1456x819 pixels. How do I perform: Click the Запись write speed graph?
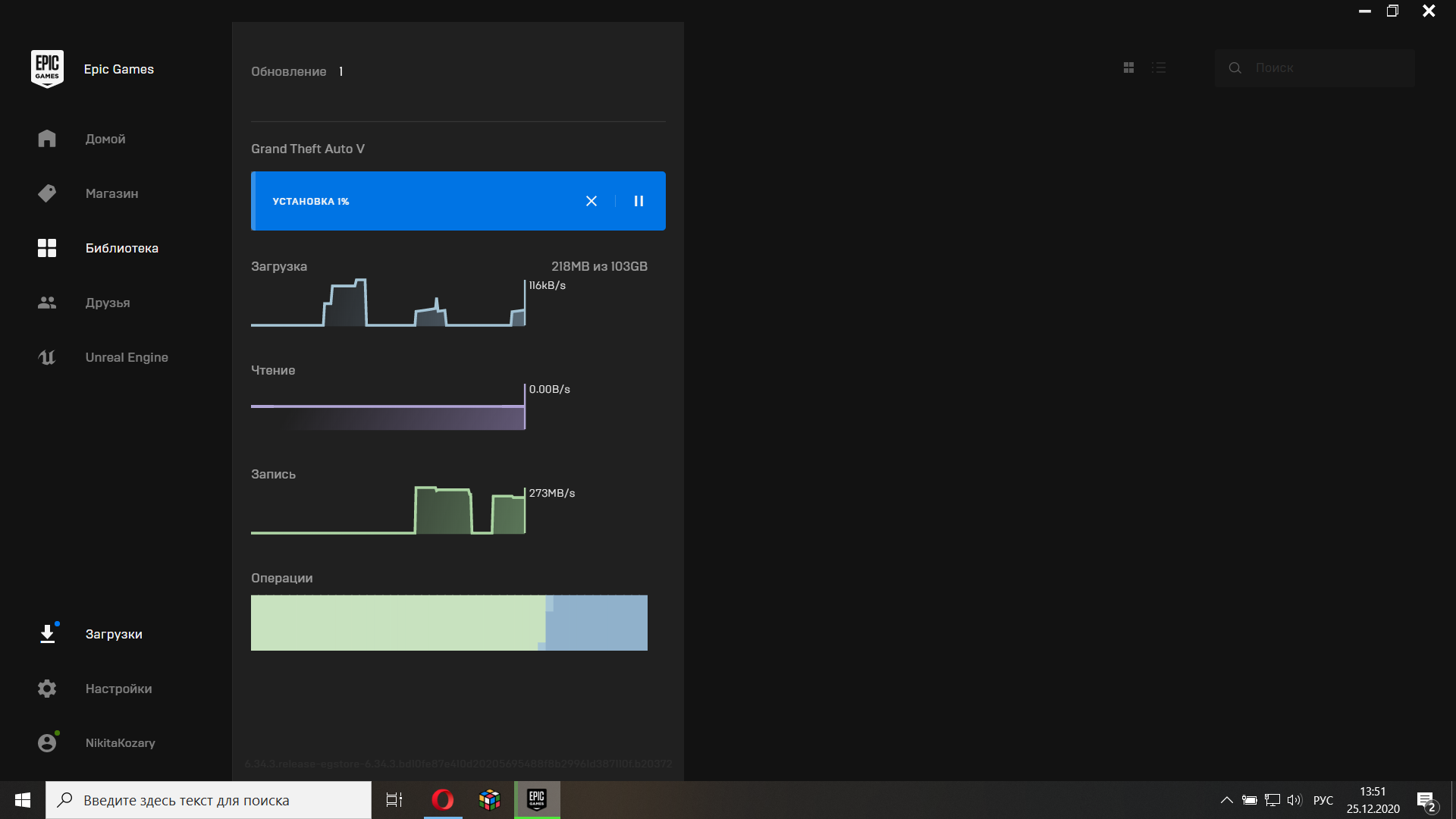[388, 510]
